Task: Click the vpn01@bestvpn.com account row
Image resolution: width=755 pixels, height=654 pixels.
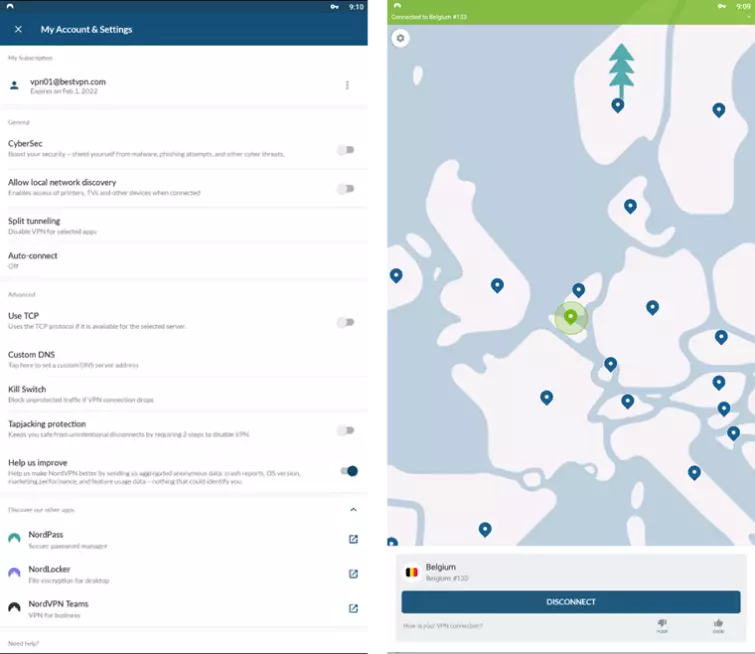Action: pyautogui.click(x=184, y=86)
